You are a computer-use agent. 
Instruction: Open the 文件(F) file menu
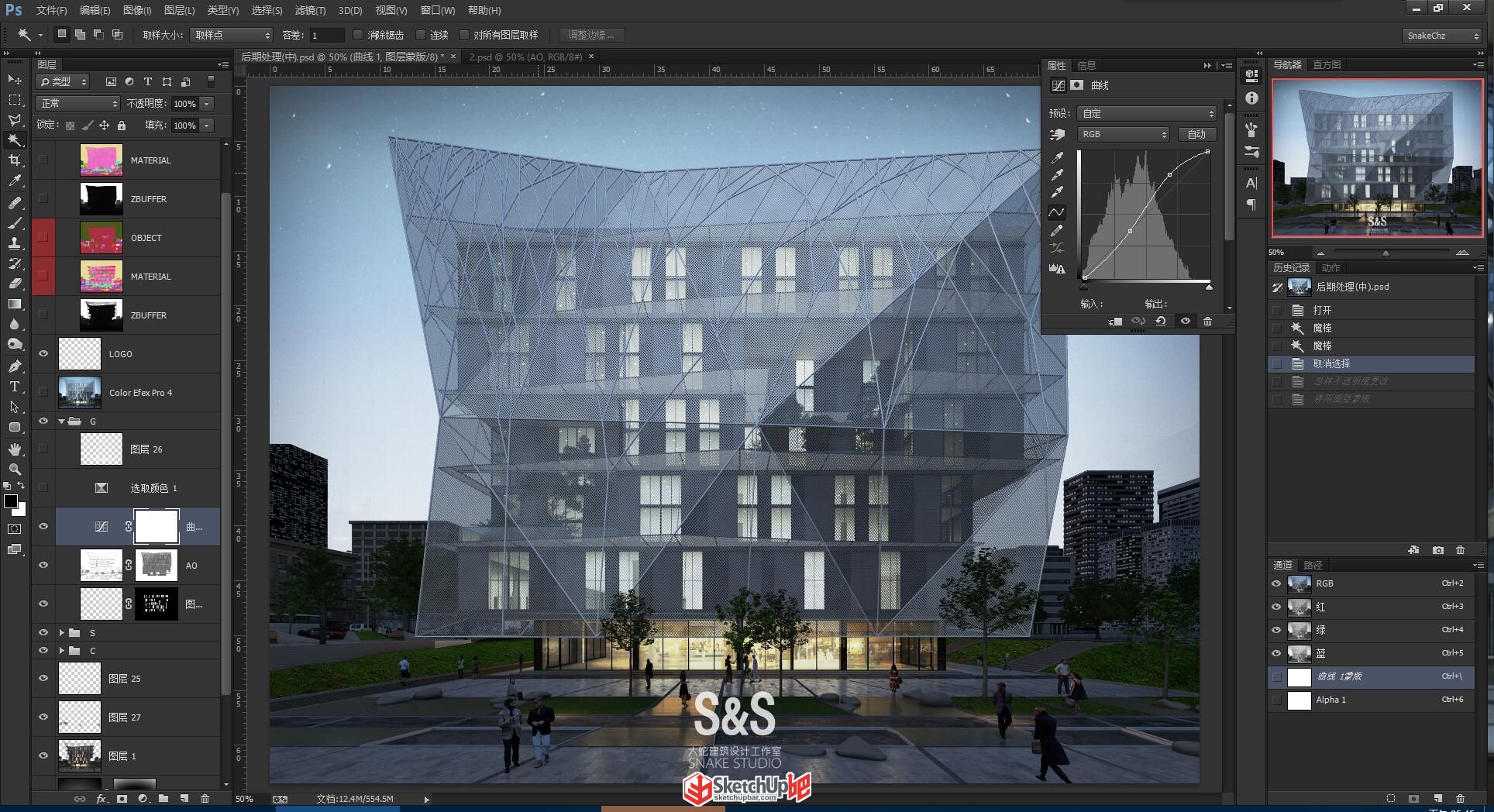pyautogui.click(x=52, y=10)
